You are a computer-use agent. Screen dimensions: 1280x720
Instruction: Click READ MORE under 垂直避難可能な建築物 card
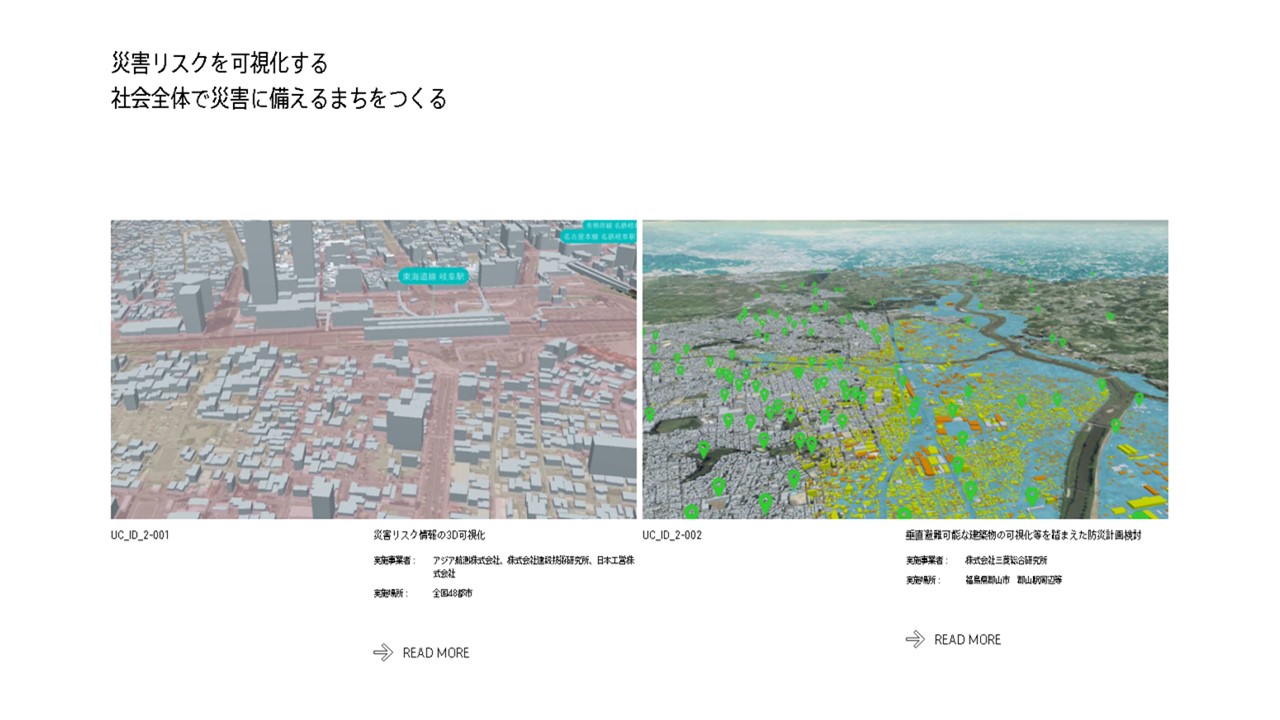967,640
